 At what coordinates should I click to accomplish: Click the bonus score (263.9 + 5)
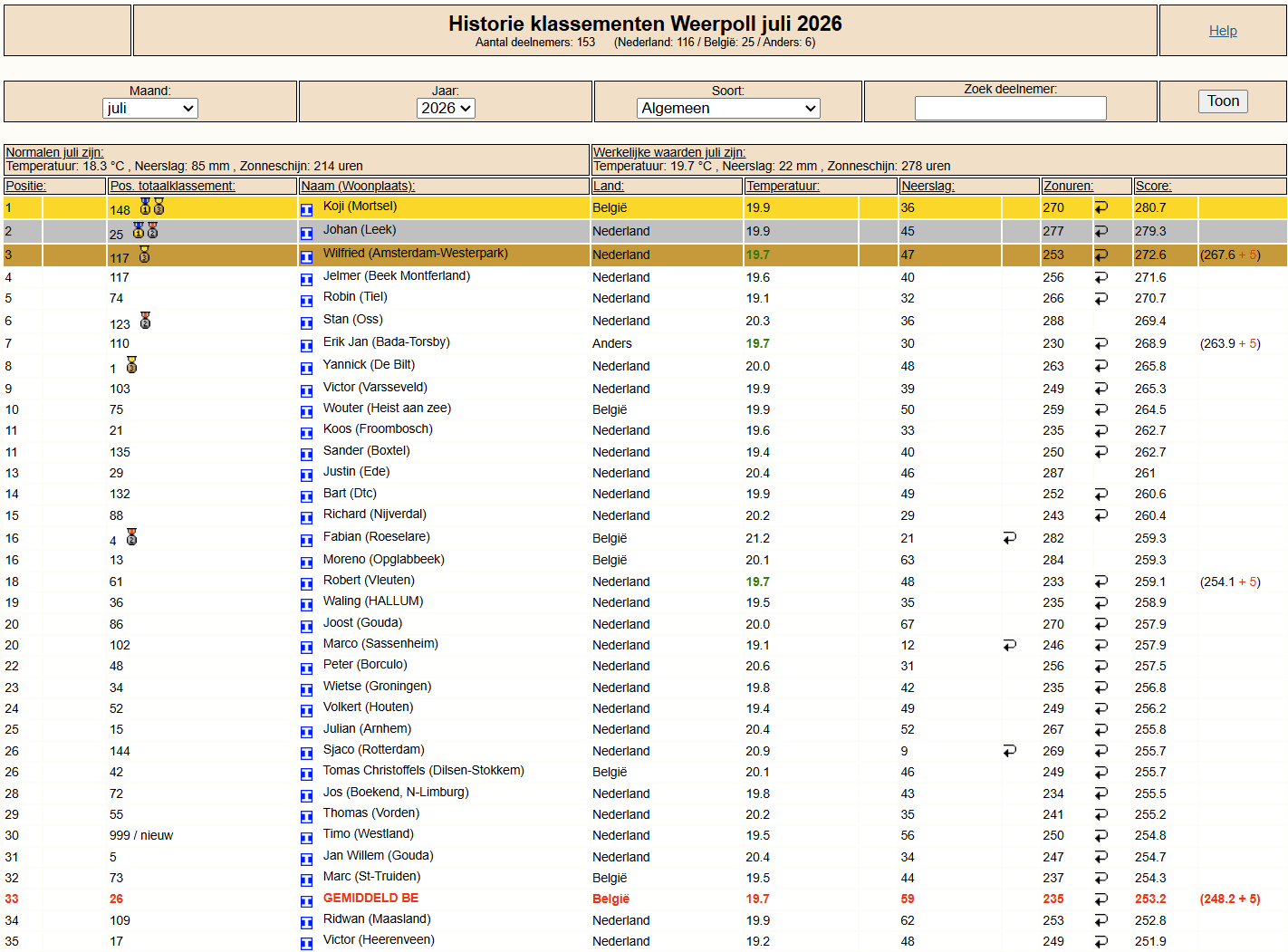1230,343
